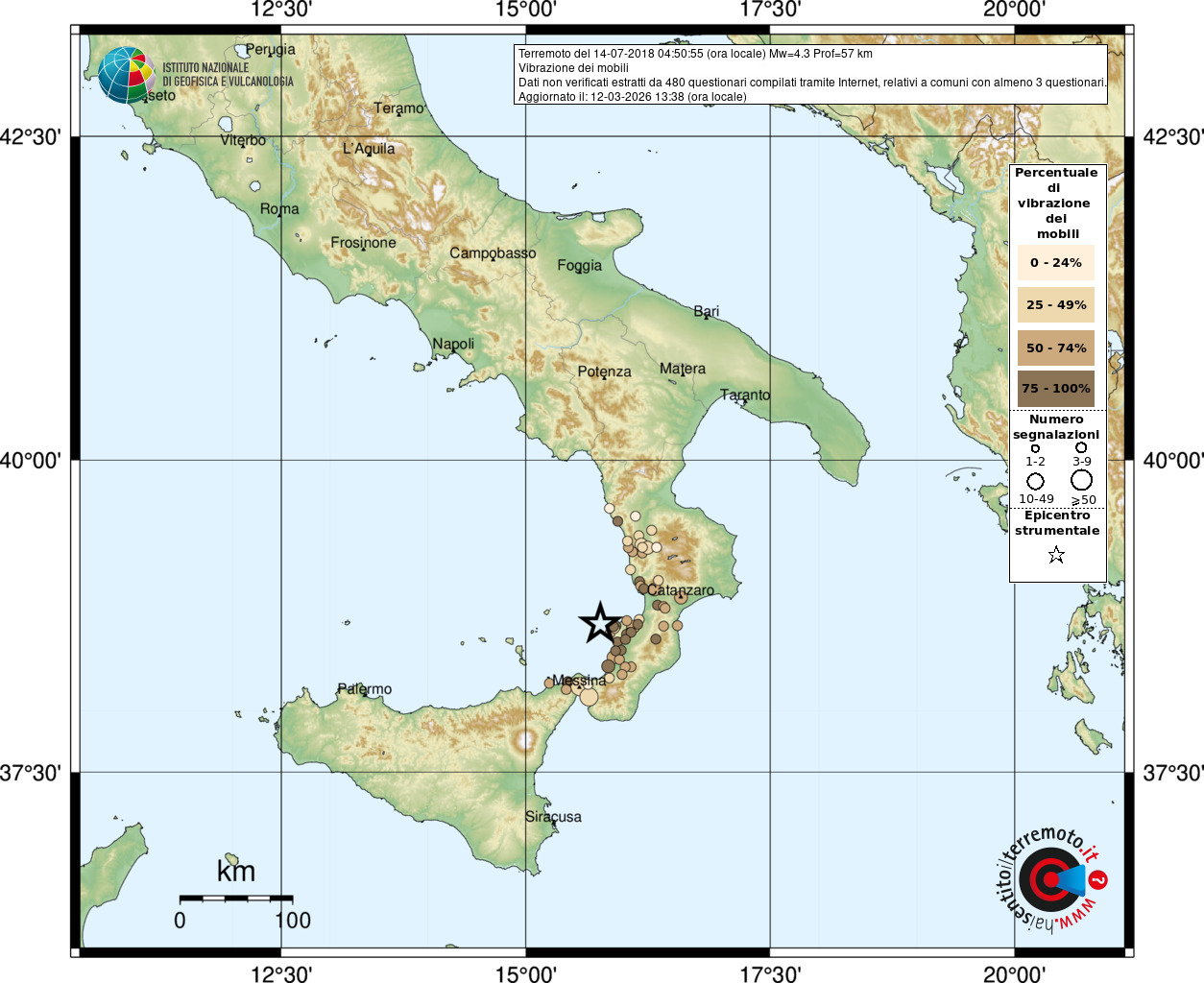Click the Palermo city label

pyautogui.click(x=365, y=689)
